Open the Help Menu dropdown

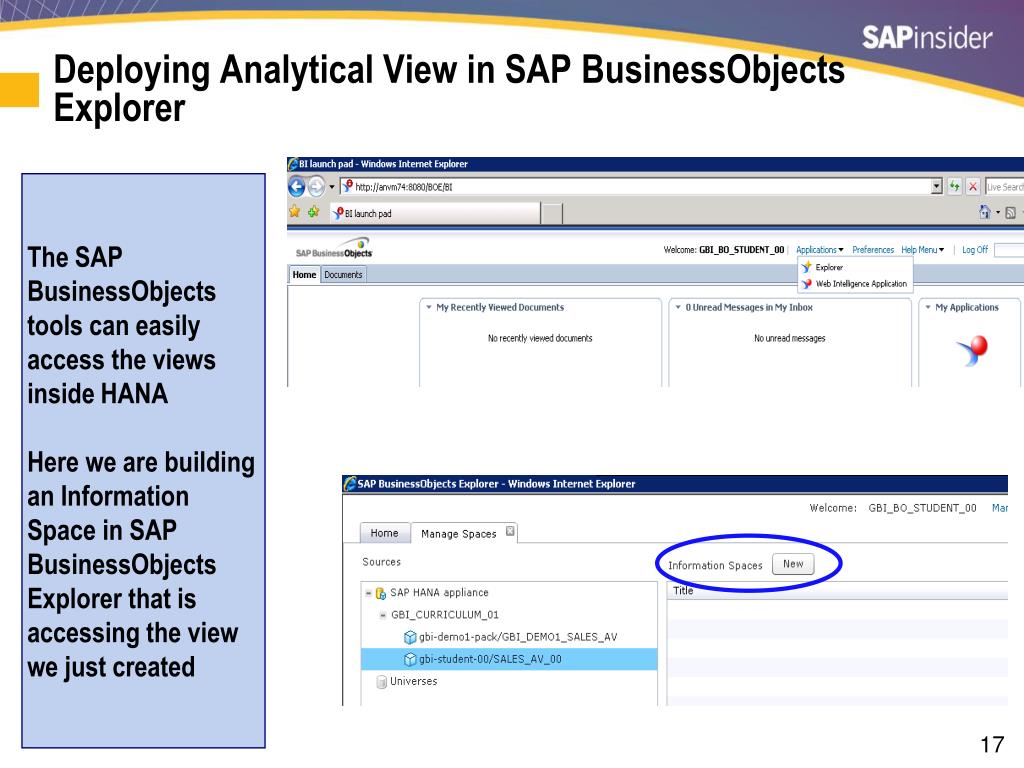pos(922,249)
